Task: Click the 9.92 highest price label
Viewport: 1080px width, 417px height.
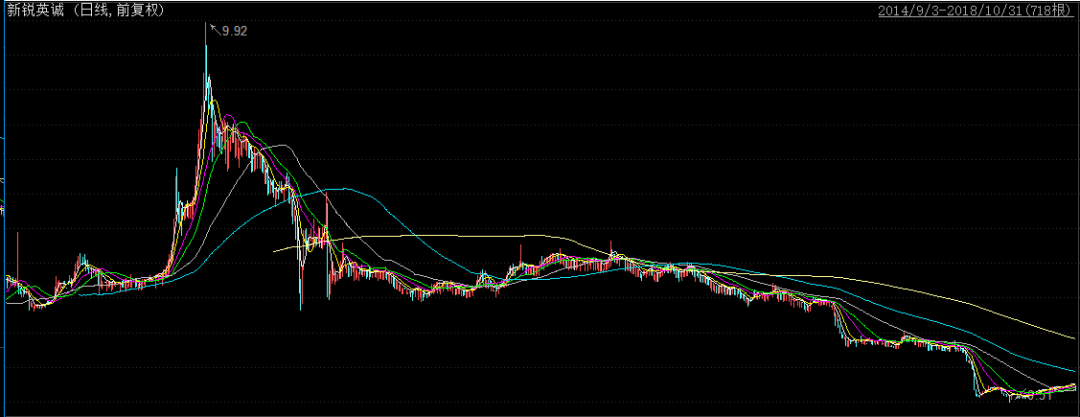Action: pyautogui.click(x=235, y=31)
